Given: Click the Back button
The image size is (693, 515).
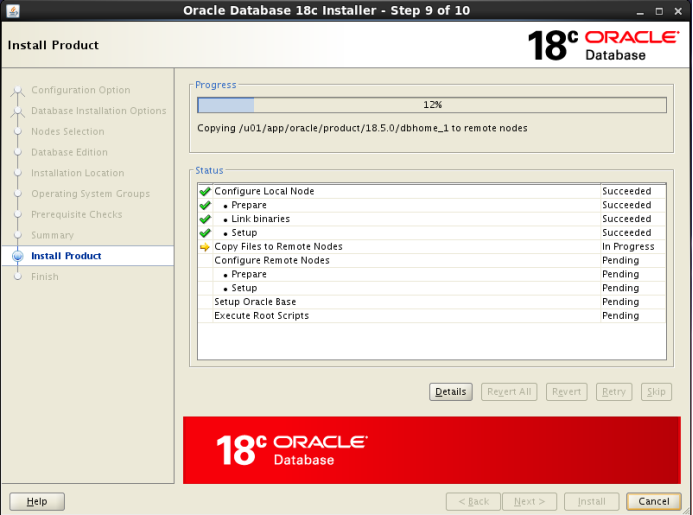Looking at the screenshot, I should pos(473,502).
